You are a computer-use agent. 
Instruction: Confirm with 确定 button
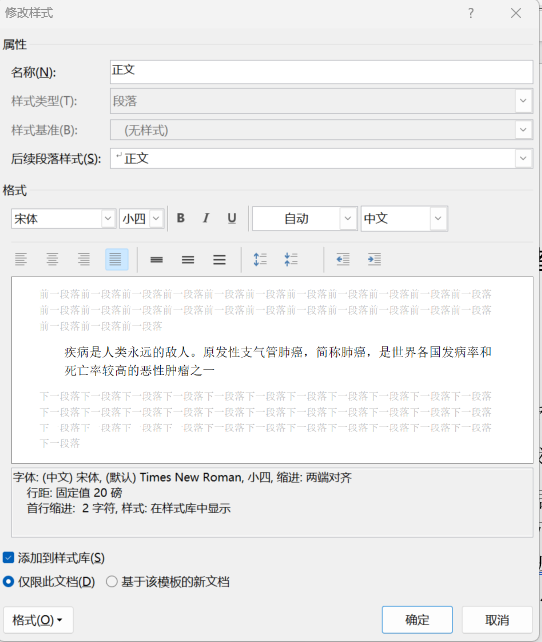click(417, 620)
